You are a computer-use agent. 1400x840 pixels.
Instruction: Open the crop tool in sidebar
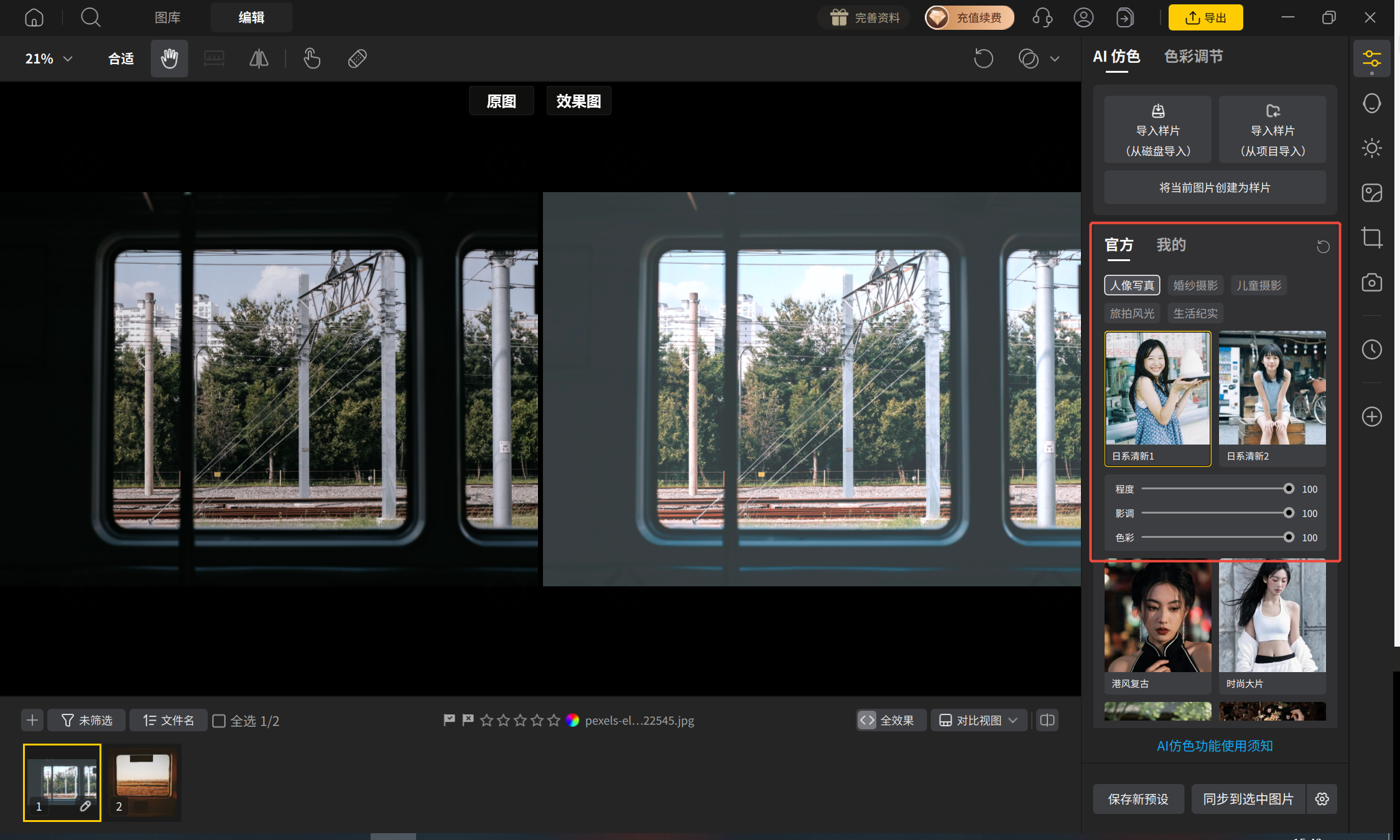coord(1371,238)
